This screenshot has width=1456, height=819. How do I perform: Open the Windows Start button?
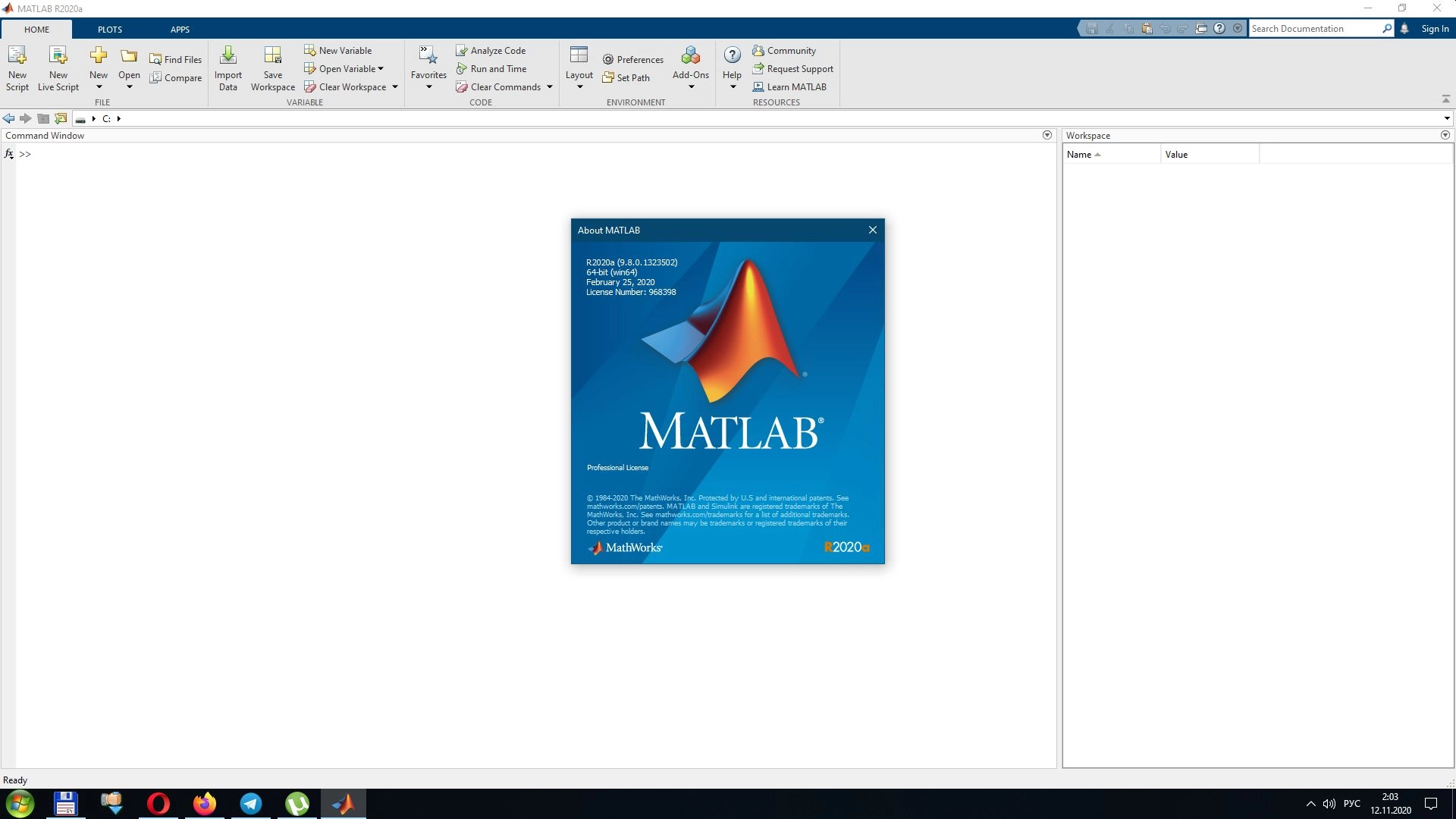coord(20,803)
